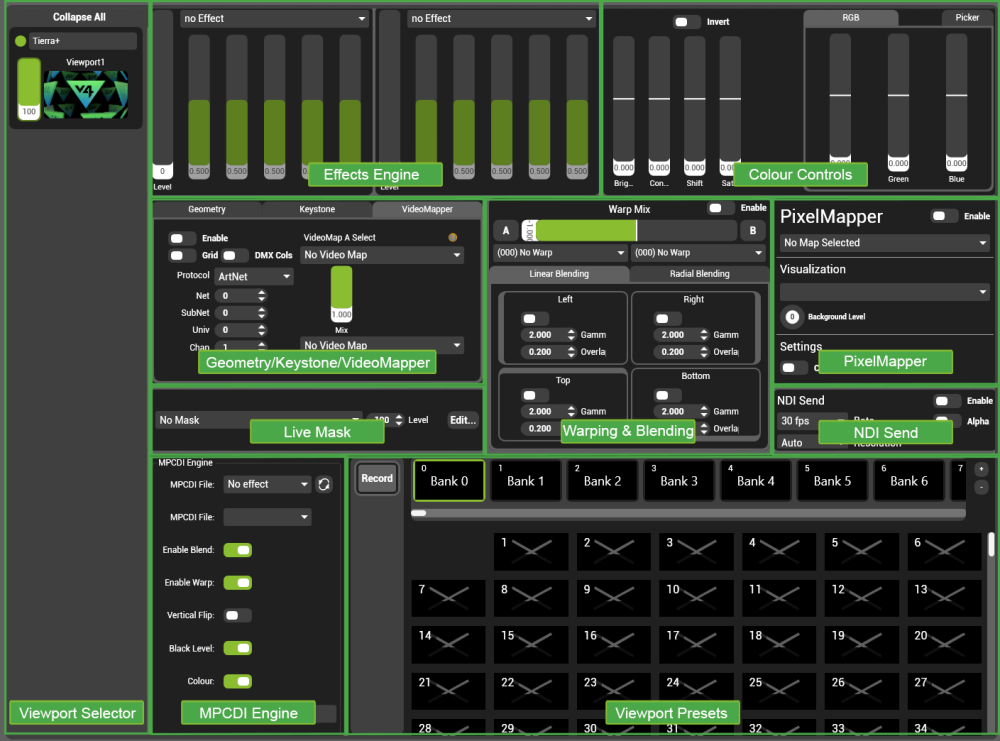
Task: Enable the PixelMapper
Action: click(x=942, y=216)
